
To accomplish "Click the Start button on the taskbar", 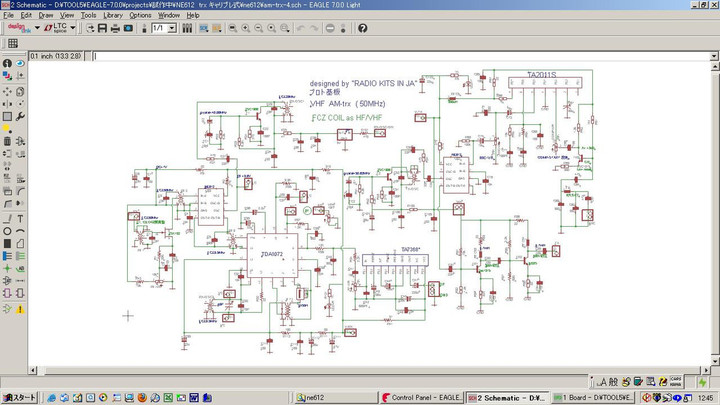I will click(x=19, y=397).
